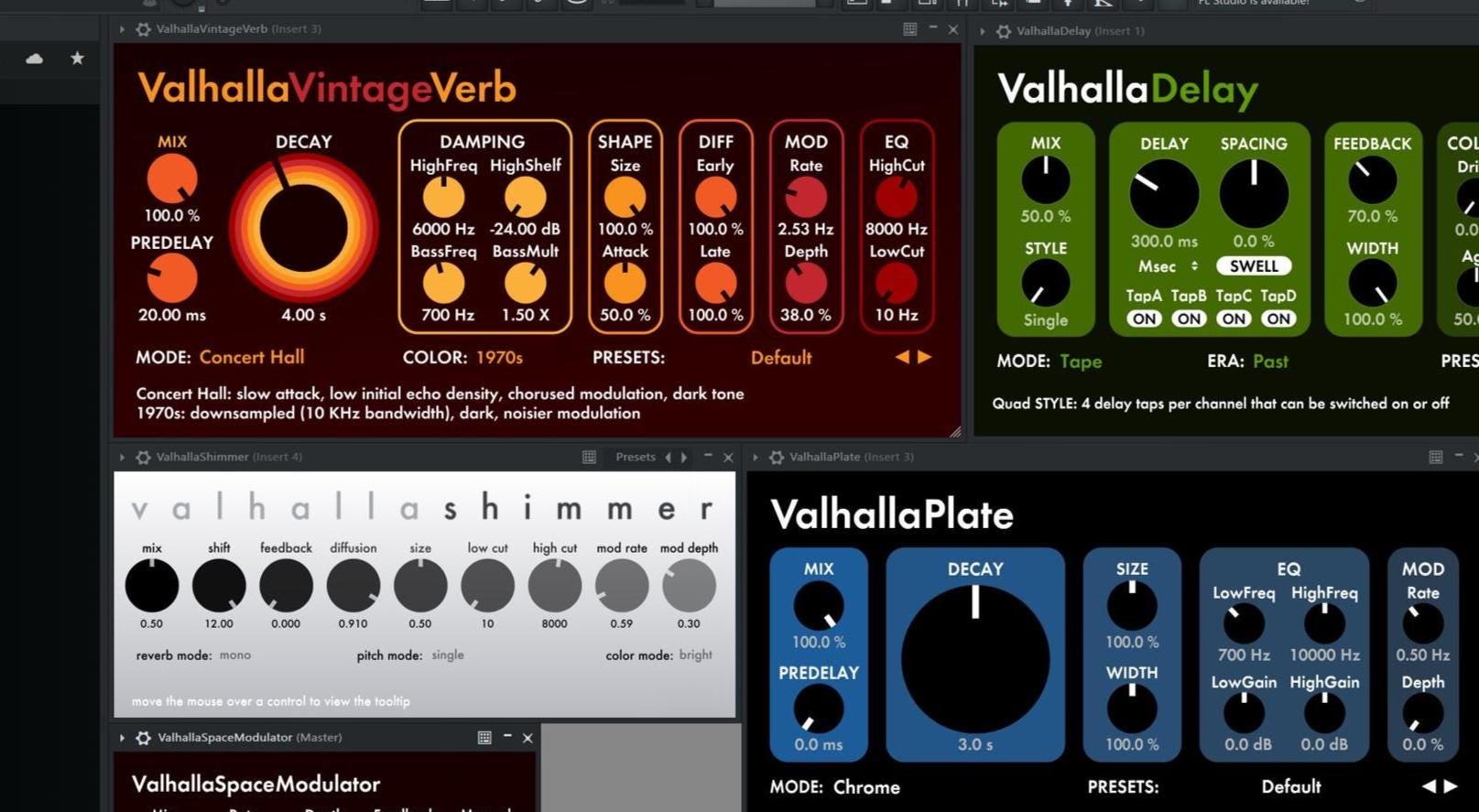Viewport: 1479px width, 812px height.
Task: Open Tape MODE selector in ValhallaDelay
Action: pyautogui.click(x=1081, y=362)
